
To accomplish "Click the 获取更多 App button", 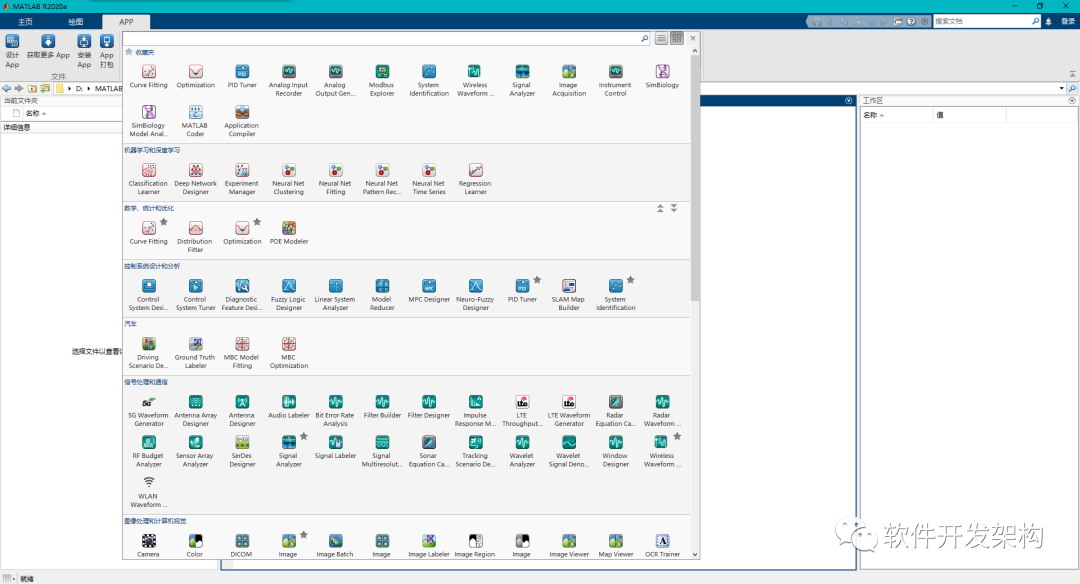I will click(48, 47).
